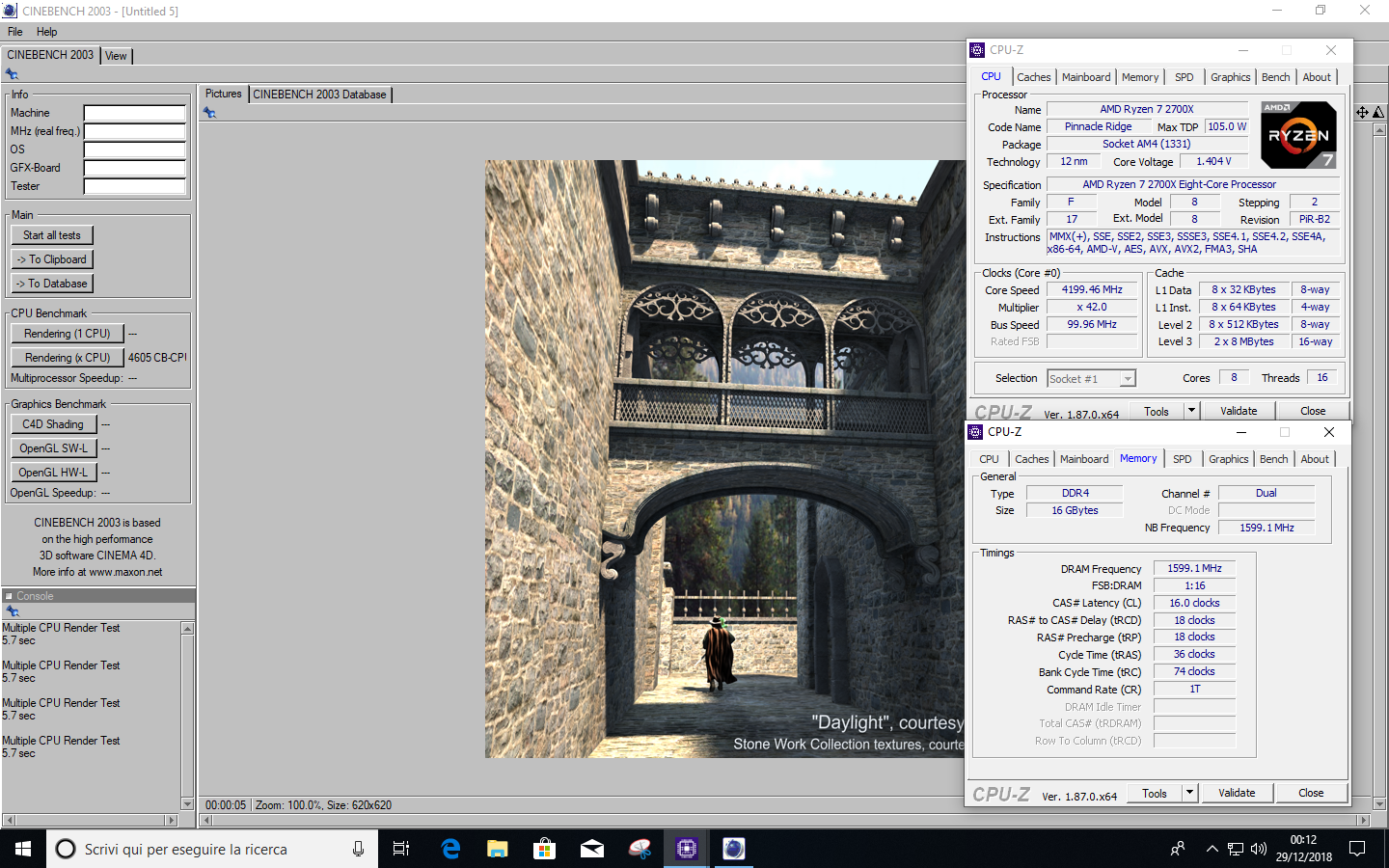Click the move/pan arrows icon beside the picture view
Screen dimensions: 1389x868
click(1362, 113)
